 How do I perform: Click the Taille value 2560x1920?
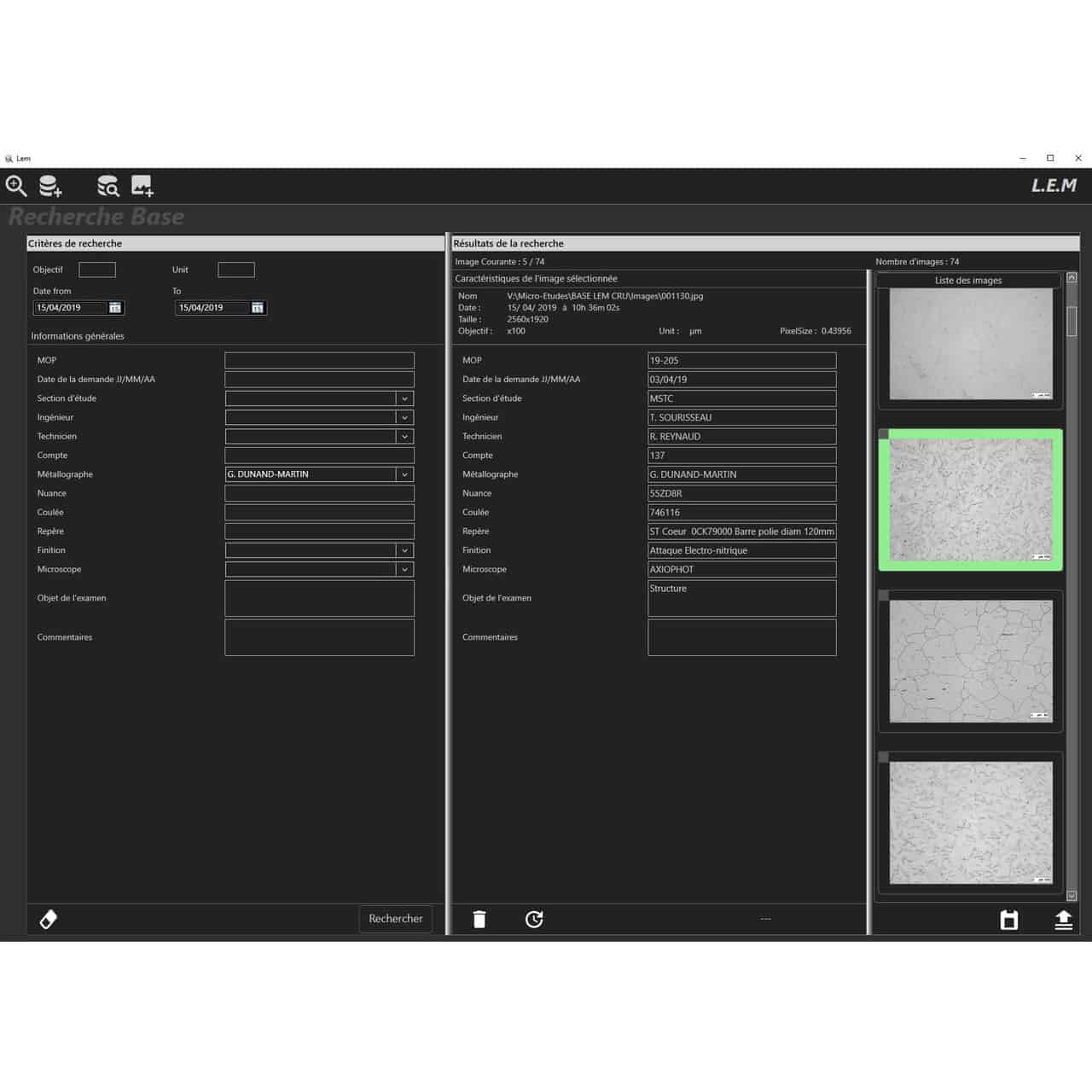[x=527, y=319]
